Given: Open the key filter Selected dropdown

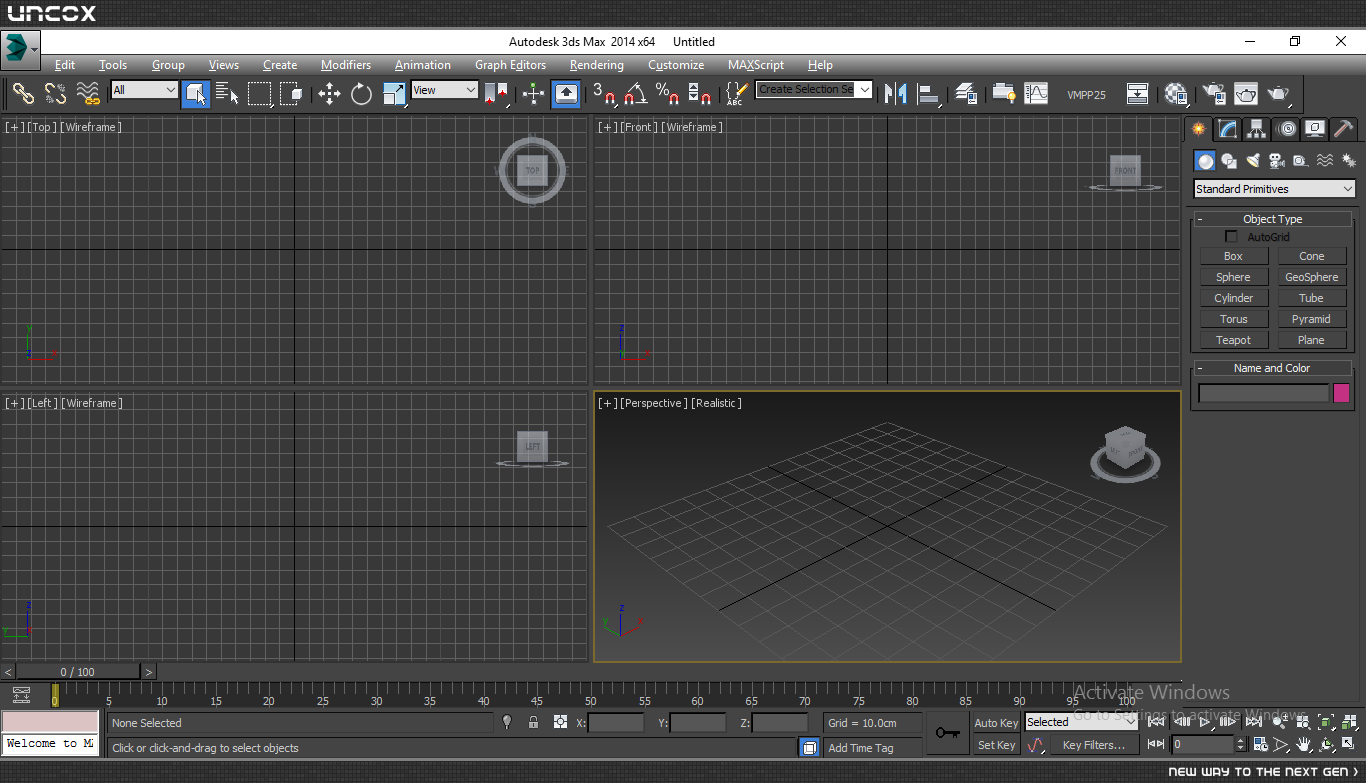Looking at the screenshot, I should point(1082,722).
